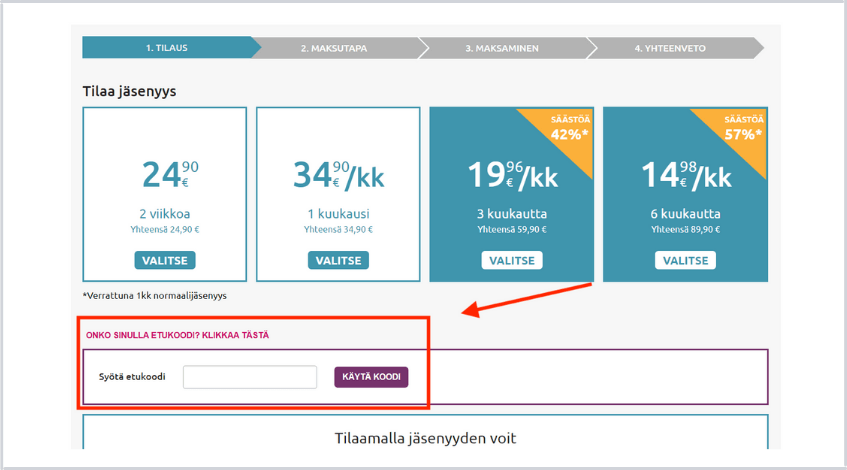847x470 pixels.
Task: Click the 'Onko sinulla etukoodi? Klikkaa tästä' link
Action: pos(176,335)
